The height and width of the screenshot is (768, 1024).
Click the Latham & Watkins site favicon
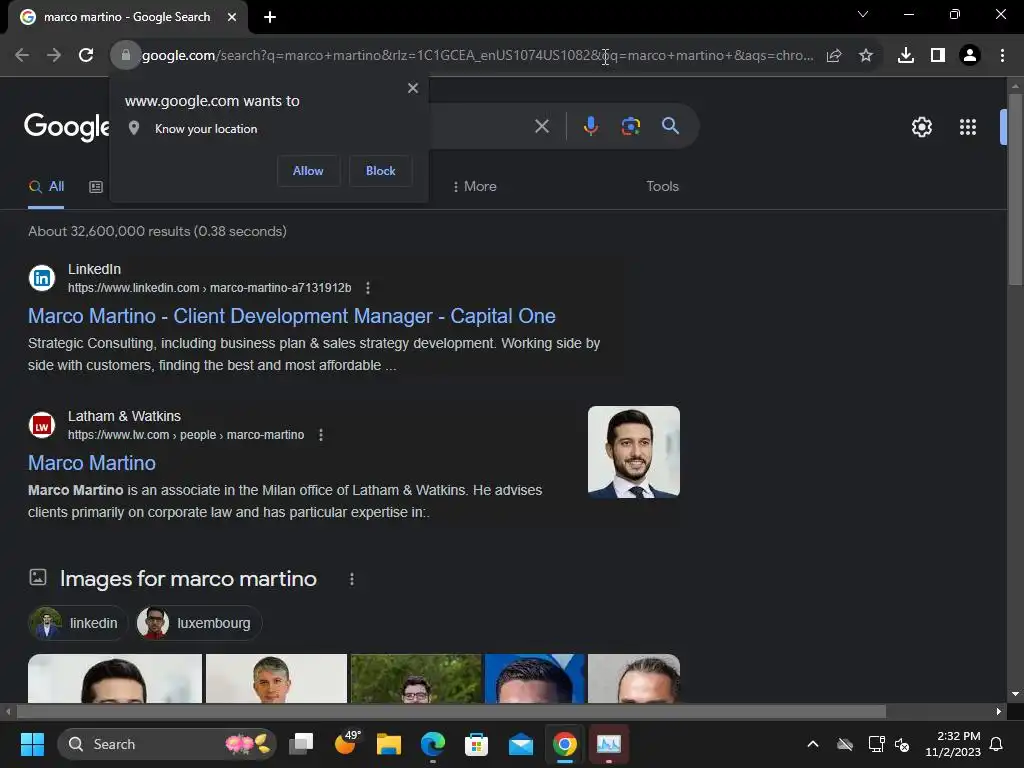point(42,426)
